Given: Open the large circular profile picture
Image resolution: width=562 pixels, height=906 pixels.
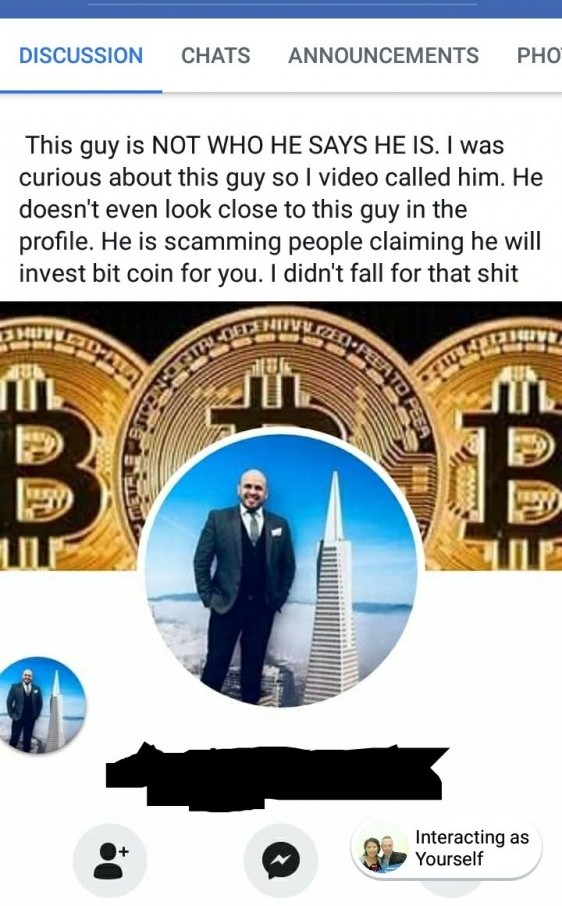Looking at the screenshot, I should tap(281, 567).
